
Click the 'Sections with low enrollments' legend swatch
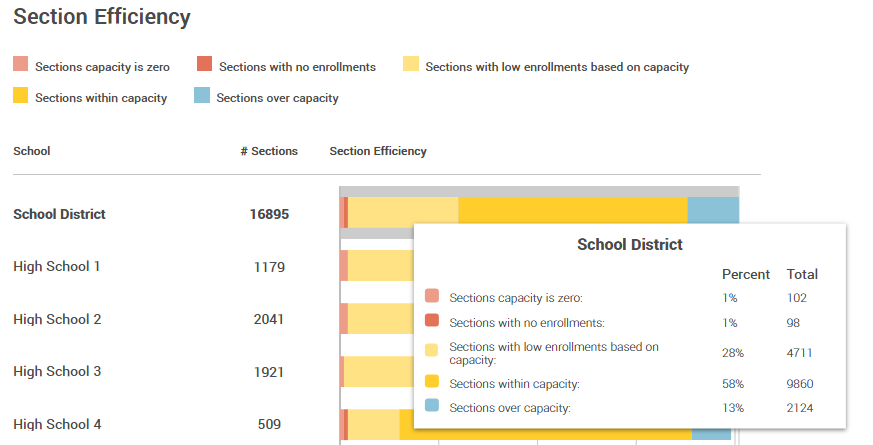click(x=411, y=66)
